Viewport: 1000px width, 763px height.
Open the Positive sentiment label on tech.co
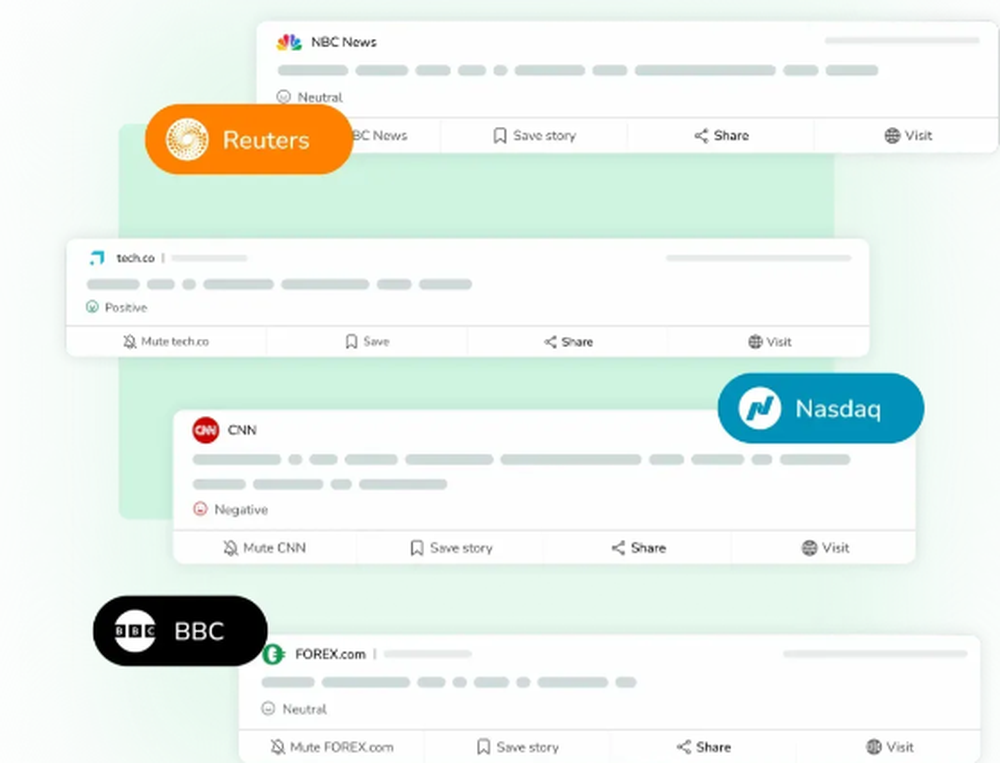click(114, 307)
